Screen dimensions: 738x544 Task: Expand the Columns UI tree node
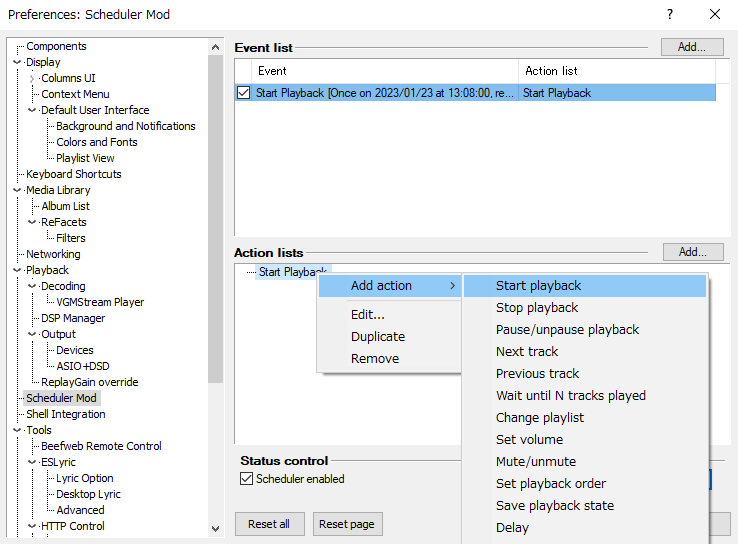point(32,78)
